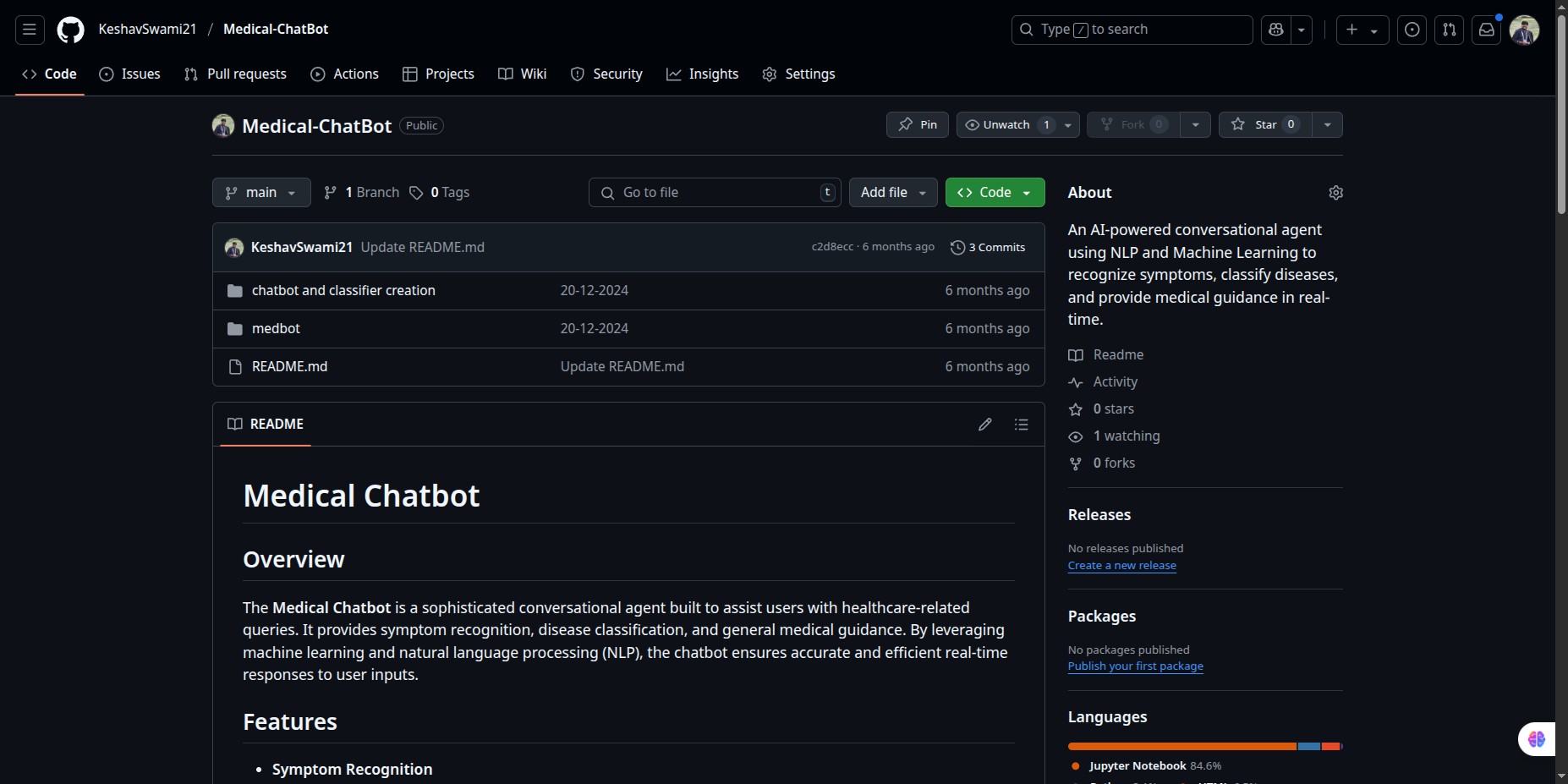The width and height of the screenshot is (1568, 784).
Task: Click Publish your first package link
Action: (1135, 666)
